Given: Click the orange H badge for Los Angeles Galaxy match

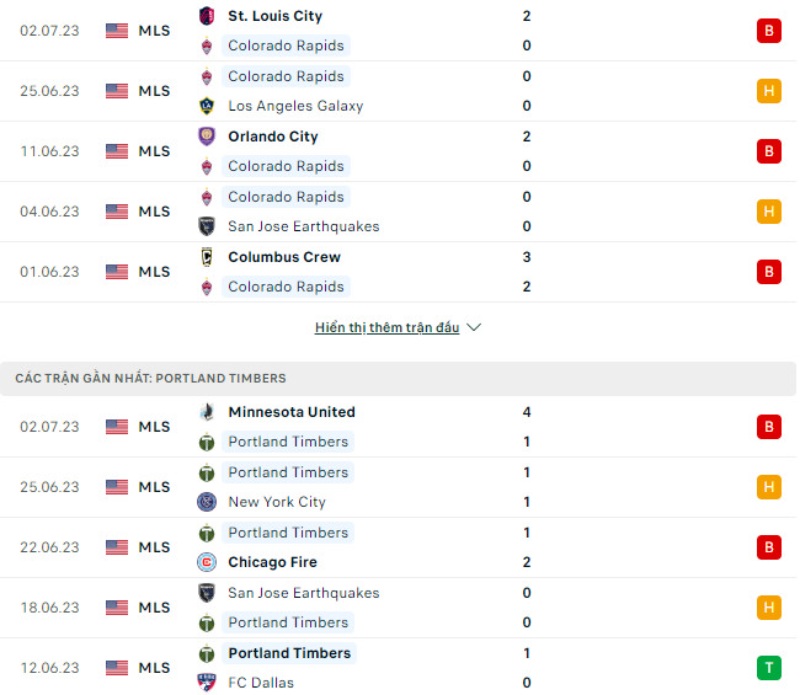Looking at the screenshot, I should click(768, 91).
